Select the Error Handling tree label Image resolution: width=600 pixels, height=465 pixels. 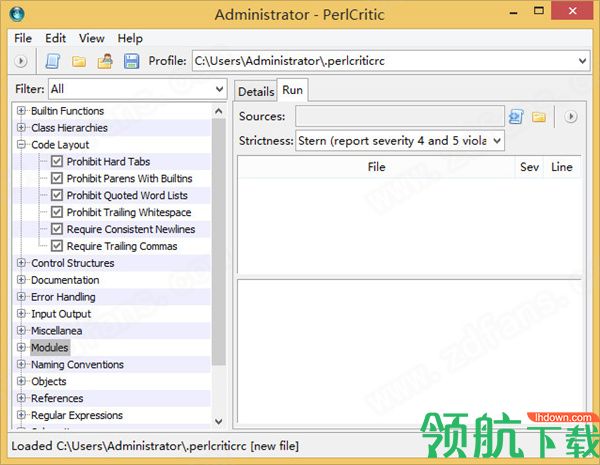pos(63,297)
